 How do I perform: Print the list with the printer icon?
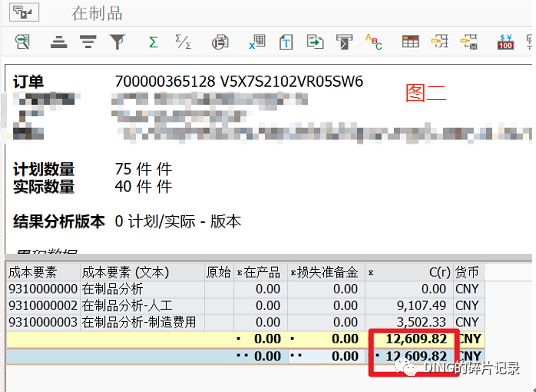click(220, 42)
